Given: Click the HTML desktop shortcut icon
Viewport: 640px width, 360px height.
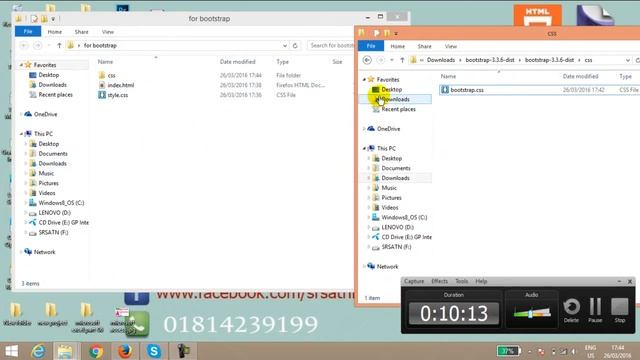Looking at the screenshot, I should pyautogui.click(x=538, y=15).
